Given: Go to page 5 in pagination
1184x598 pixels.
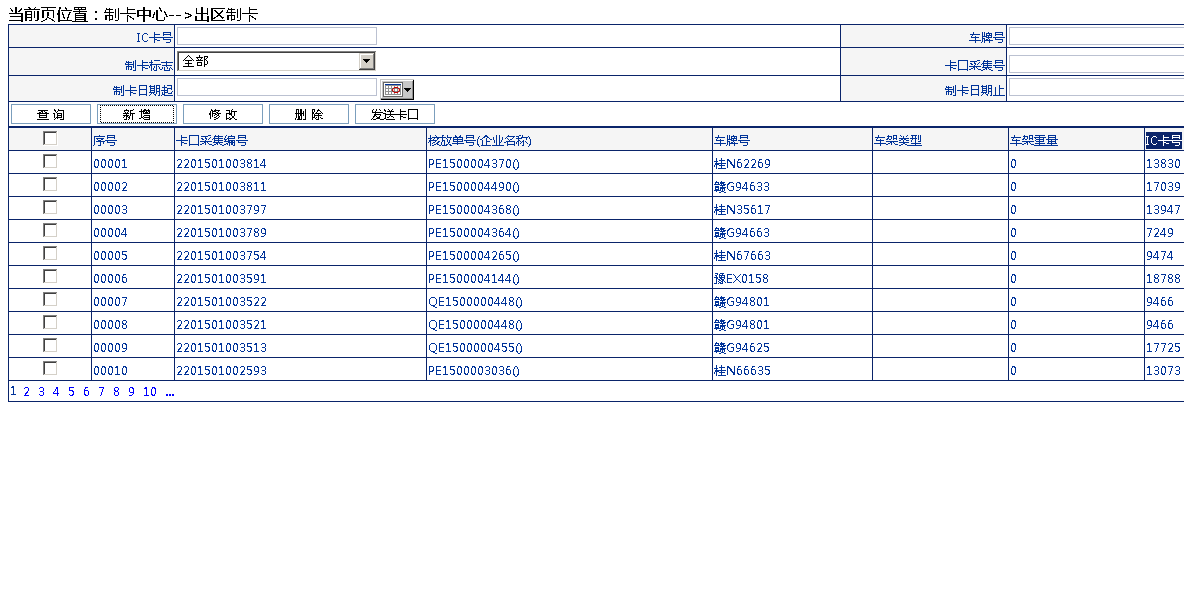Looking at the screenshot, I should 71,392.
